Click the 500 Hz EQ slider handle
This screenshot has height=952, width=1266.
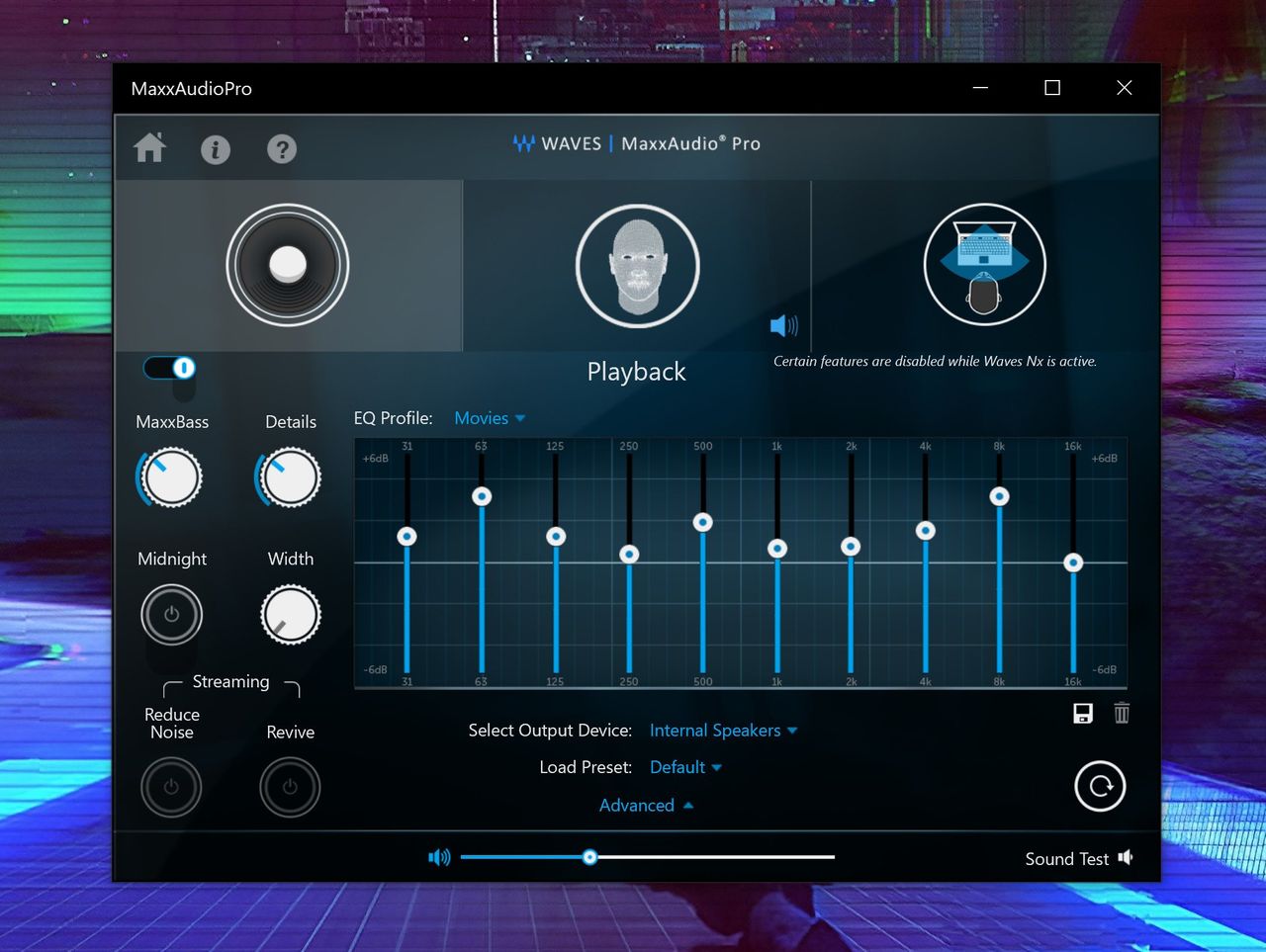point(703,522)
